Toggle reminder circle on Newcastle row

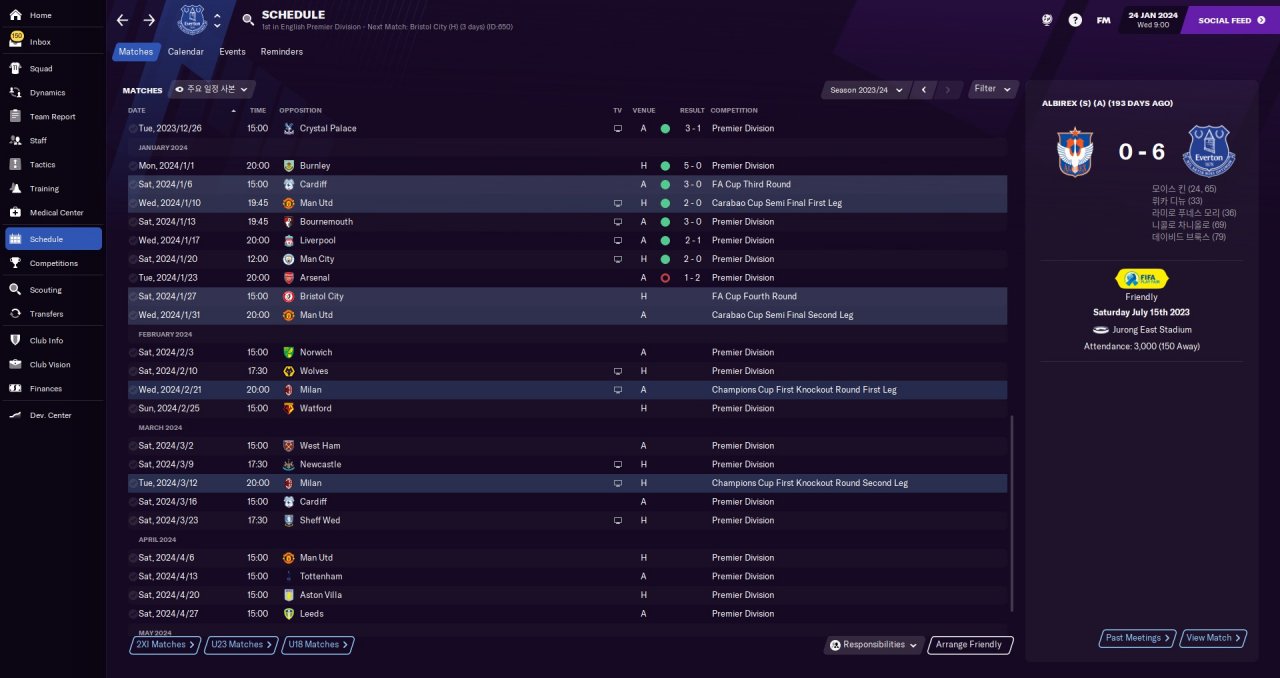(x=133, y=465)
